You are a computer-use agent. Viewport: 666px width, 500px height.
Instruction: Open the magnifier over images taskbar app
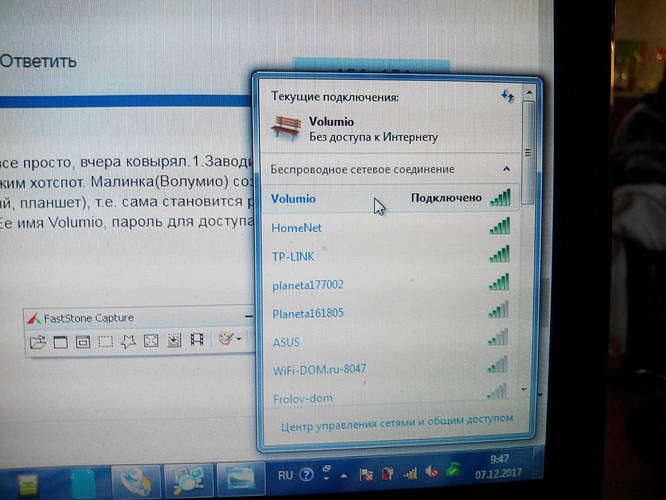[189, 480]
